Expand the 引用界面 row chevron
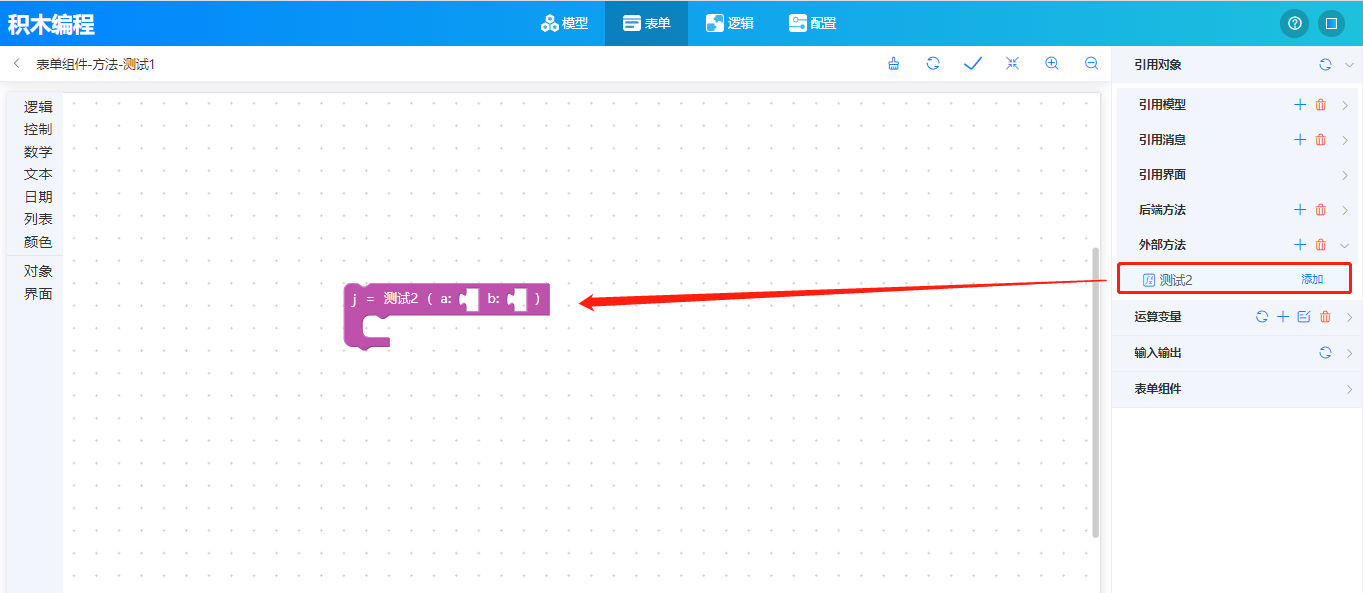 point(1345,175)
